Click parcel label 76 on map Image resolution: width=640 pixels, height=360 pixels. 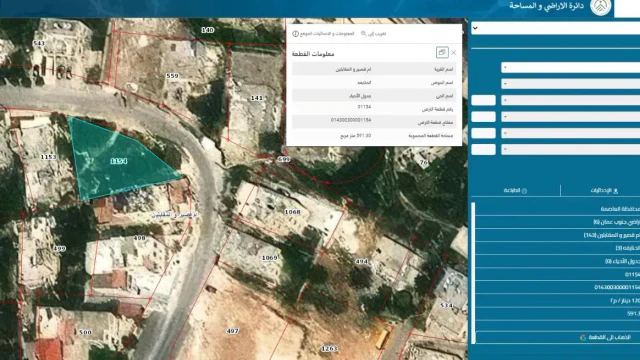point(424,162)
